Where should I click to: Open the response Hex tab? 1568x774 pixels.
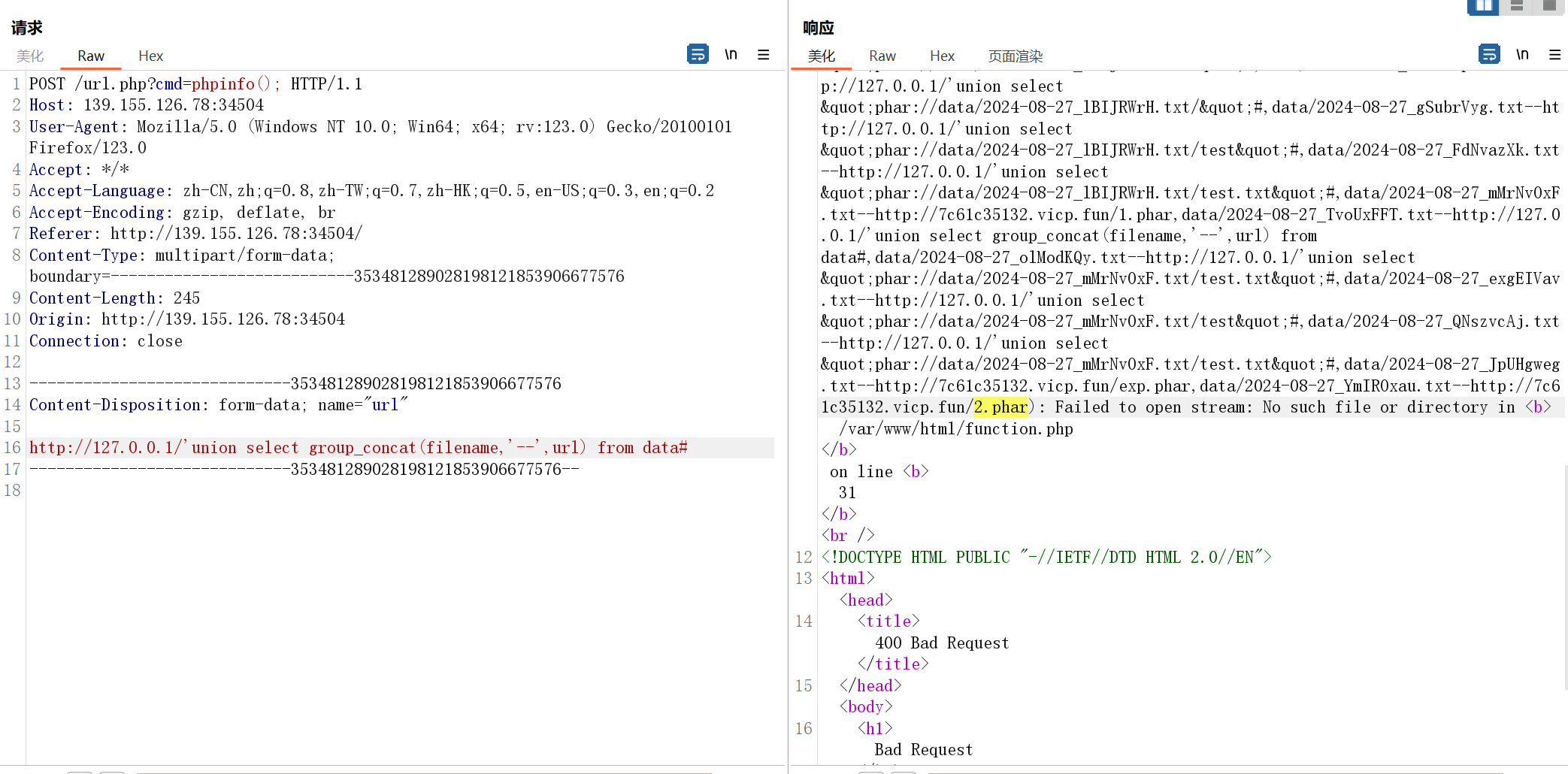[942, 56]
